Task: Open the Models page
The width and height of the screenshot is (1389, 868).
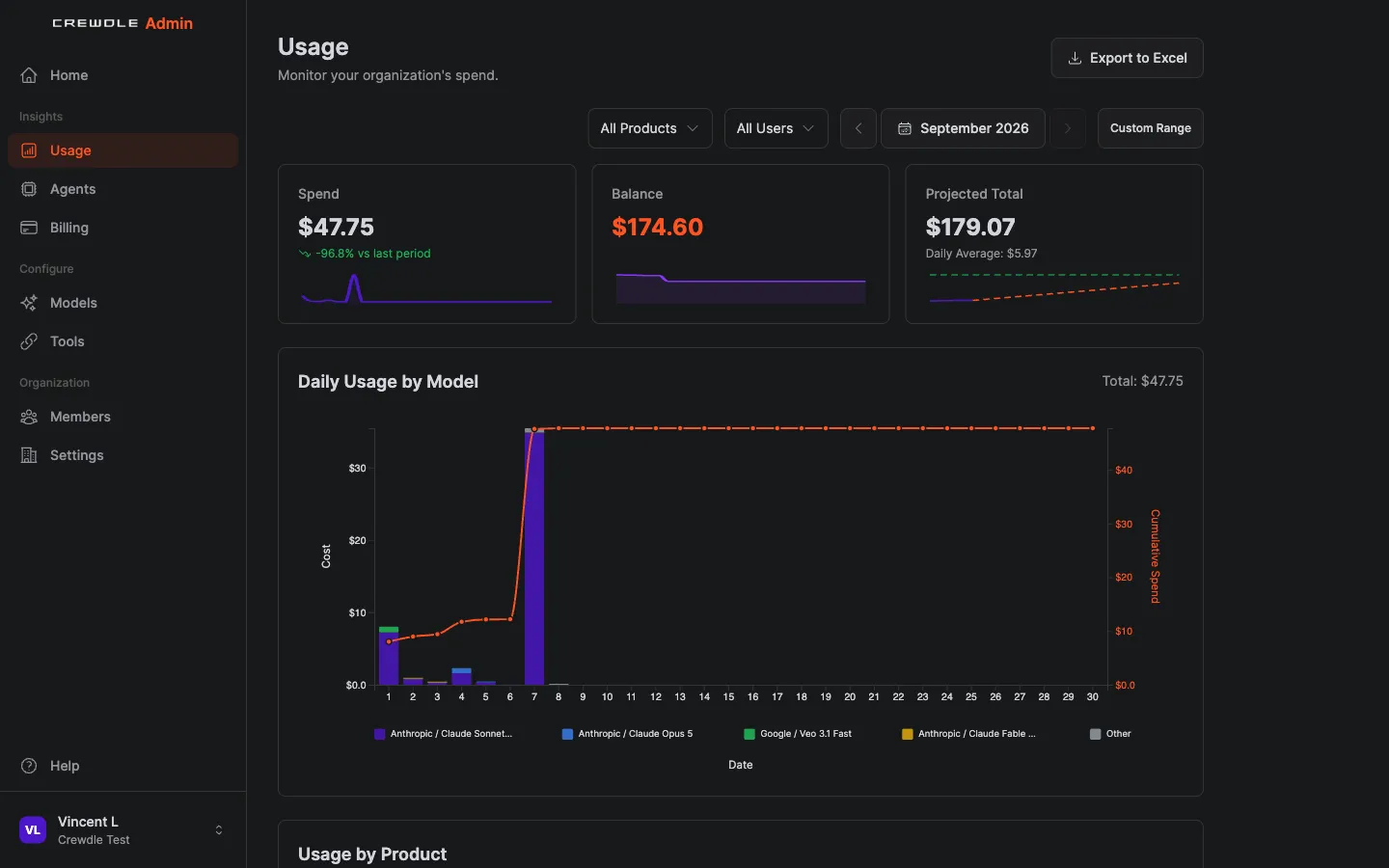Action: (123, 303)
